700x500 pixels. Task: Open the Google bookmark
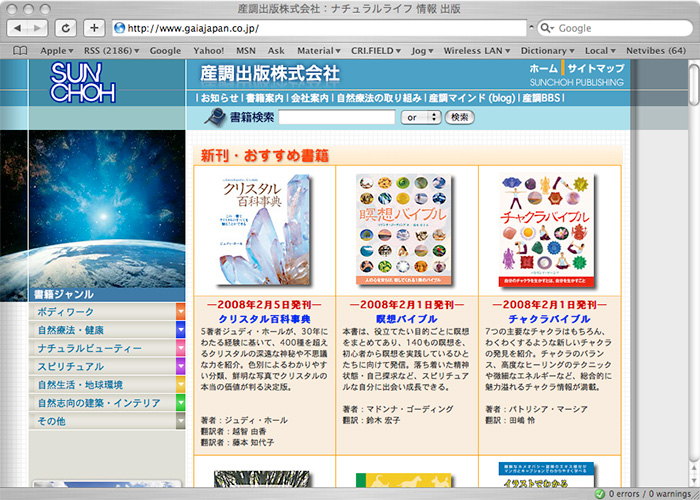(x=165, y=51)
